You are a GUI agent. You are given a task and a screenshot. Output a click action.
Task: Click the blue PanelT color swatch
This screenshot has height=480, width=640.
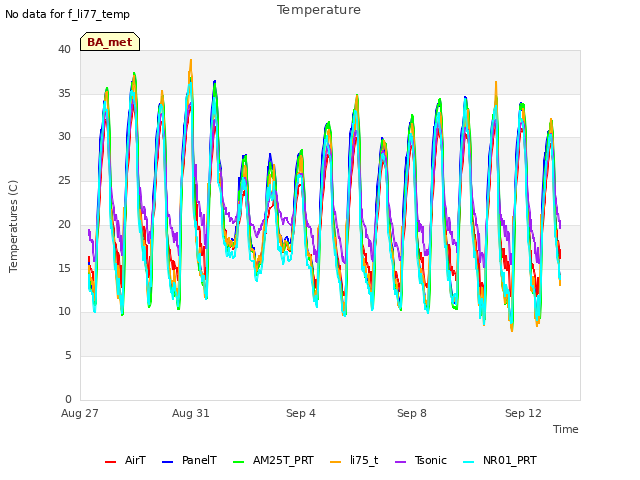[x=168, y=462]
